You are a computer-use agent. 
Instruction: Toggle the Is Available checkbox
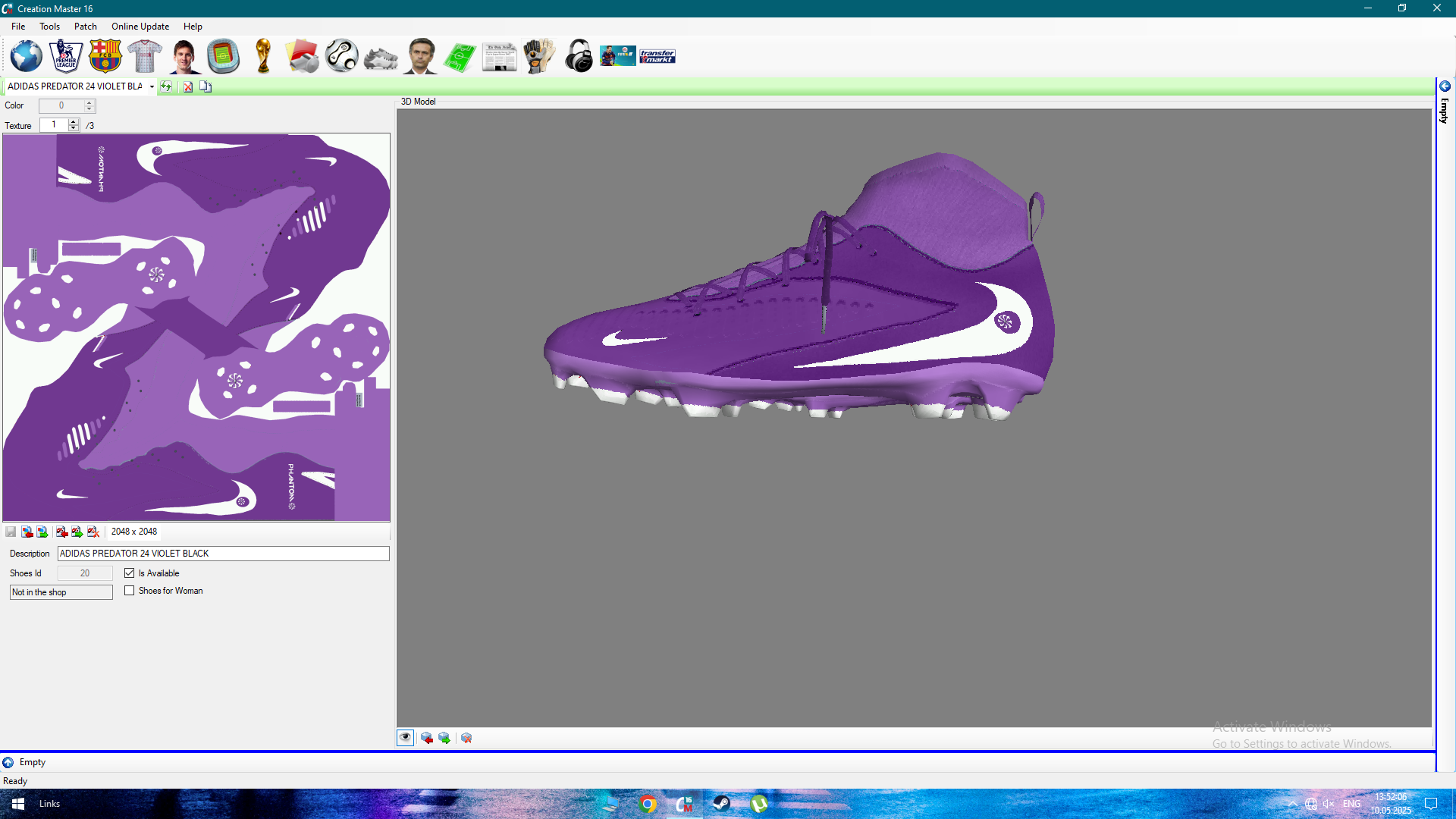pyautogui.click(x=130, y=573)
